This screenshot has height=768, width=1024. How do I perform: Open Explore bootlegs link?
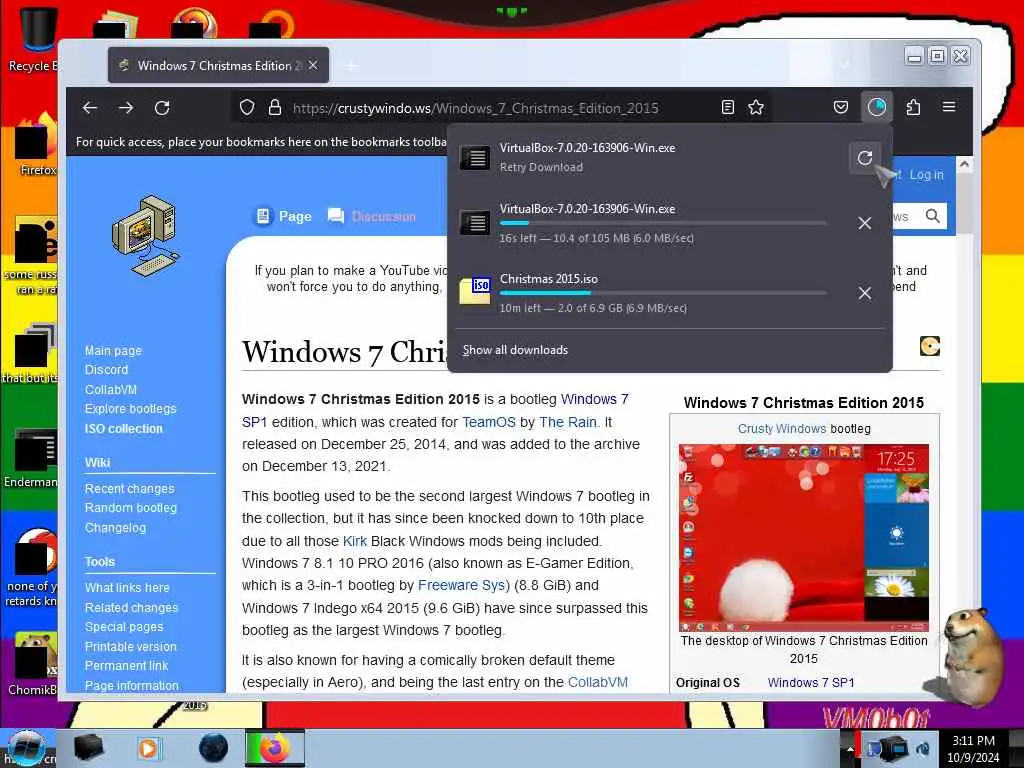coord(131,409)
